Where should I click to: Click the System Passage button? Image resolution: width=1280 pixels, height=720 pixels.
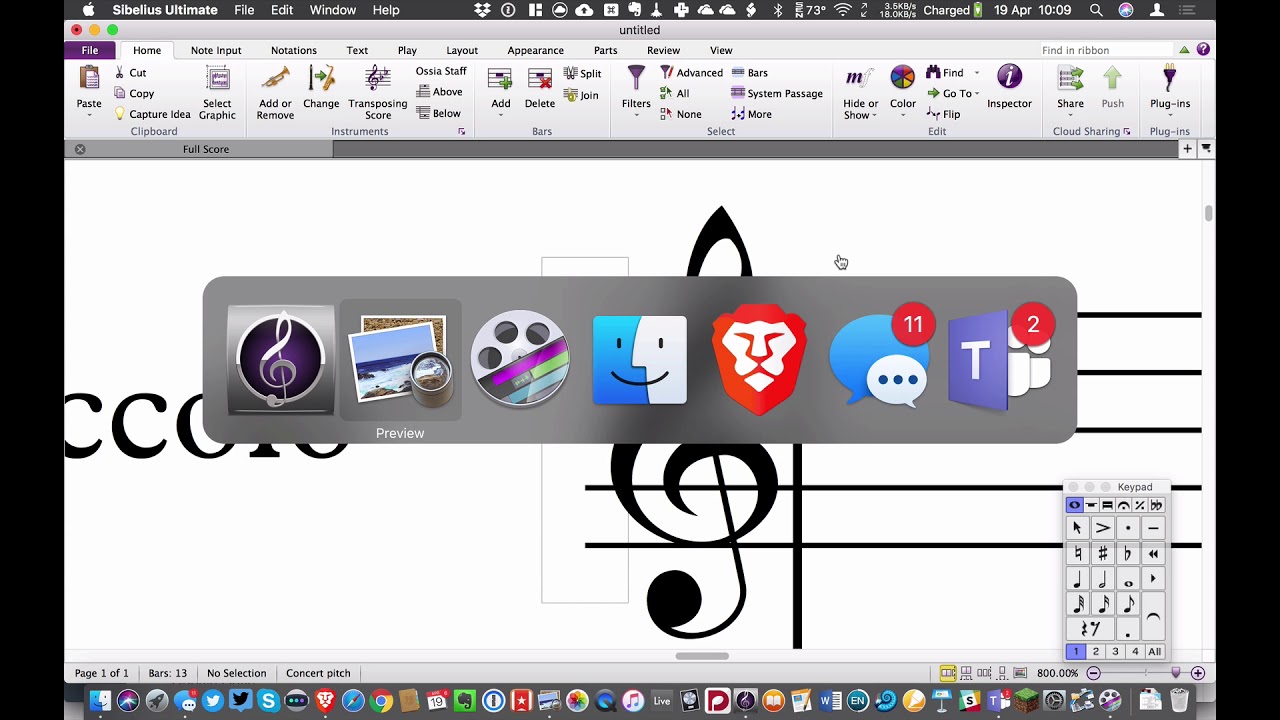[x=777, y=94]
